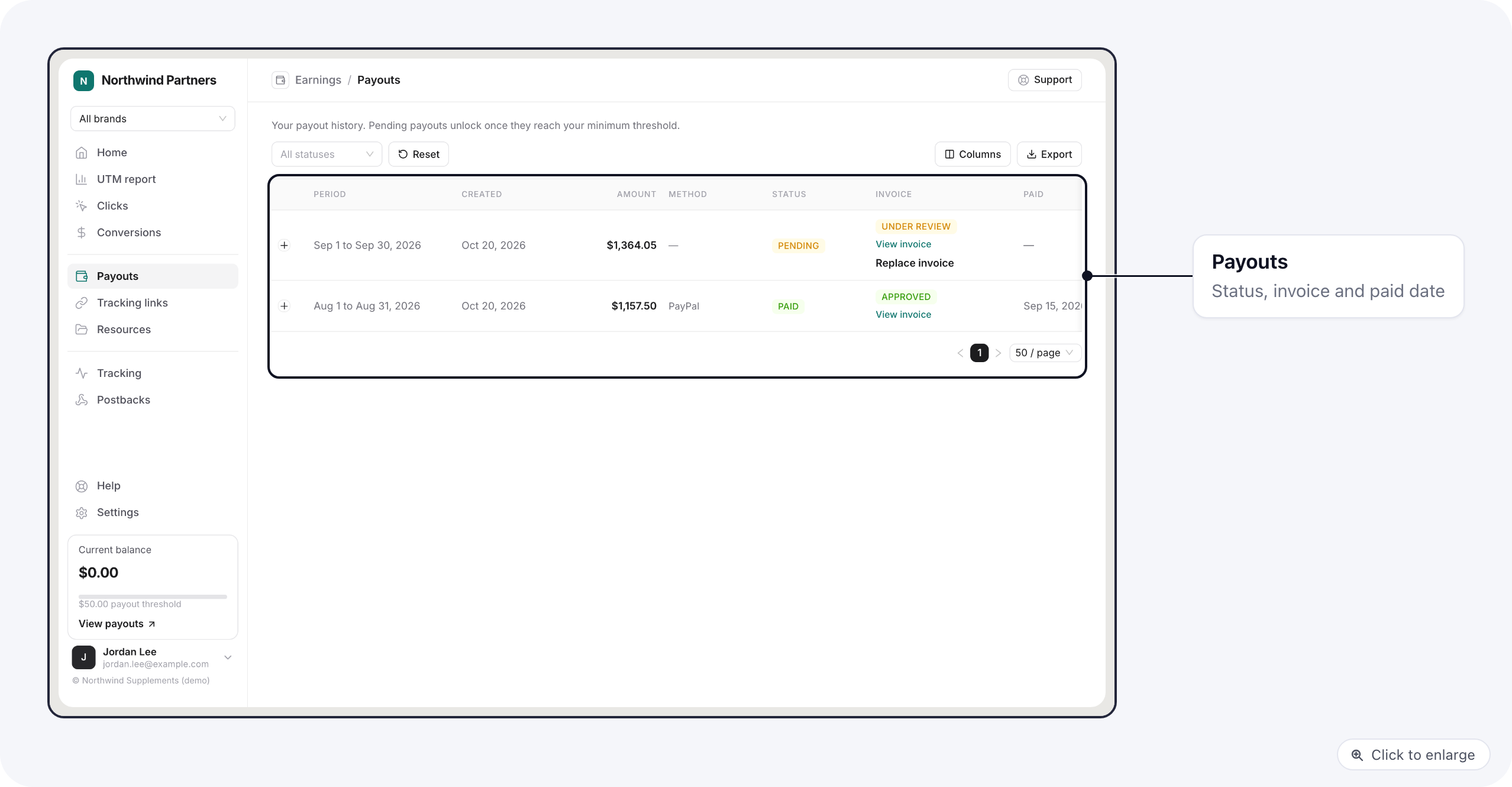Click View invoice for the pending payout
1512x787 pixels.
pyautogui.click(x=903, y=244)
